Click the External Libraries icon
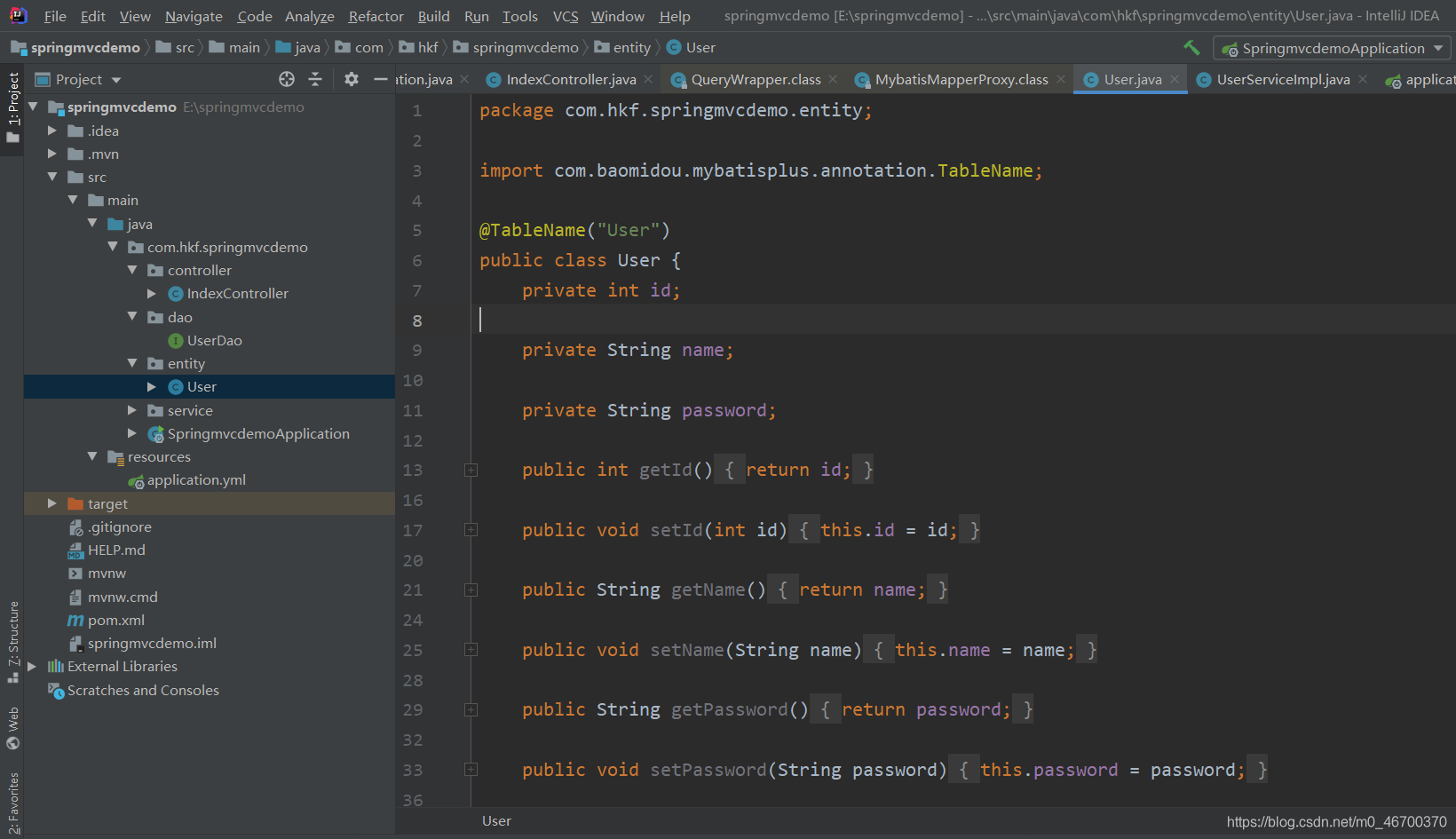 [56, 667]
